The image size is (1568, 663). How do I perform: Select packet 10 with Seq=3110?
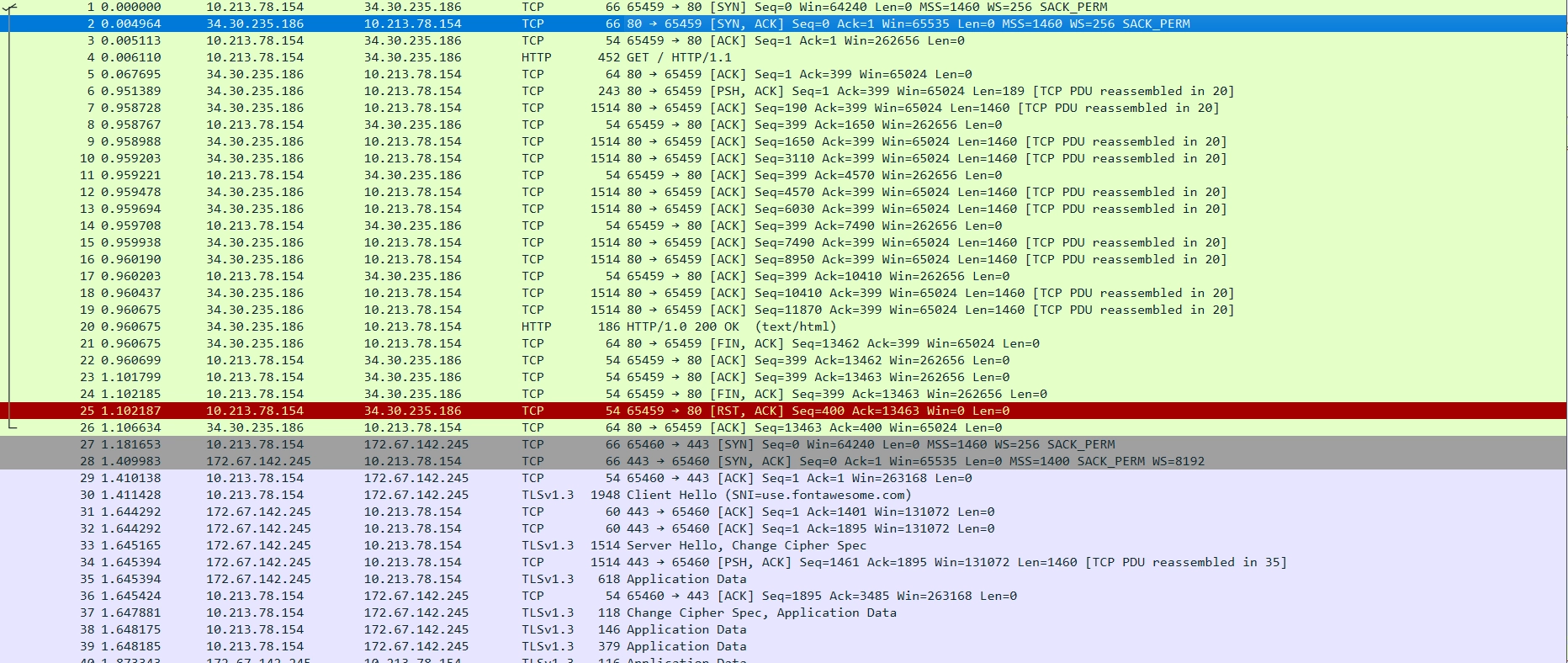[x=784, y=158]
